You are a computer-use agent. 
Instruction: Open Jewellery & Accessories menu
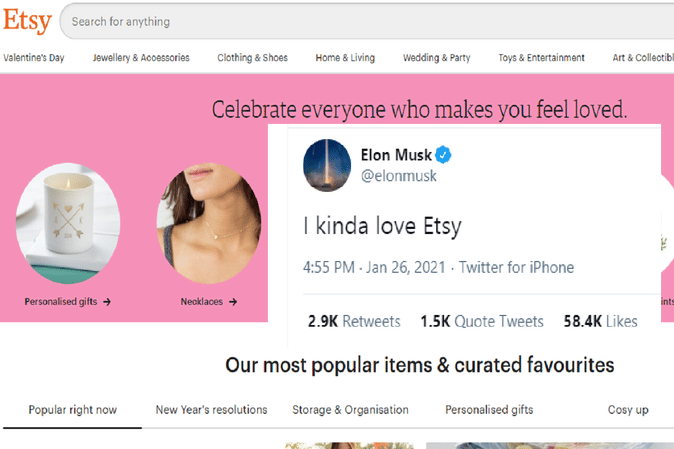(141, 58)
